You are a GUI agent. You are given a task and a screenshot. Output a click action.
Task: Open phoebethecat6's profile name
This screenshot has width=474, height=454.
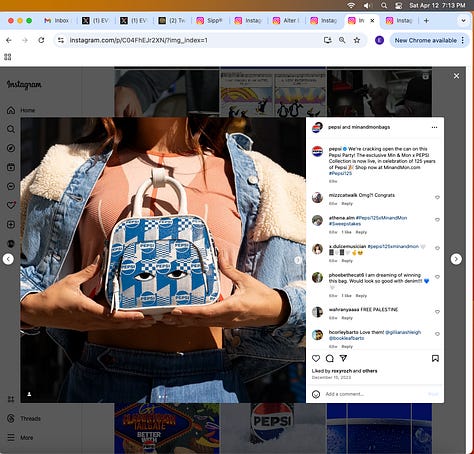(346, 275)
